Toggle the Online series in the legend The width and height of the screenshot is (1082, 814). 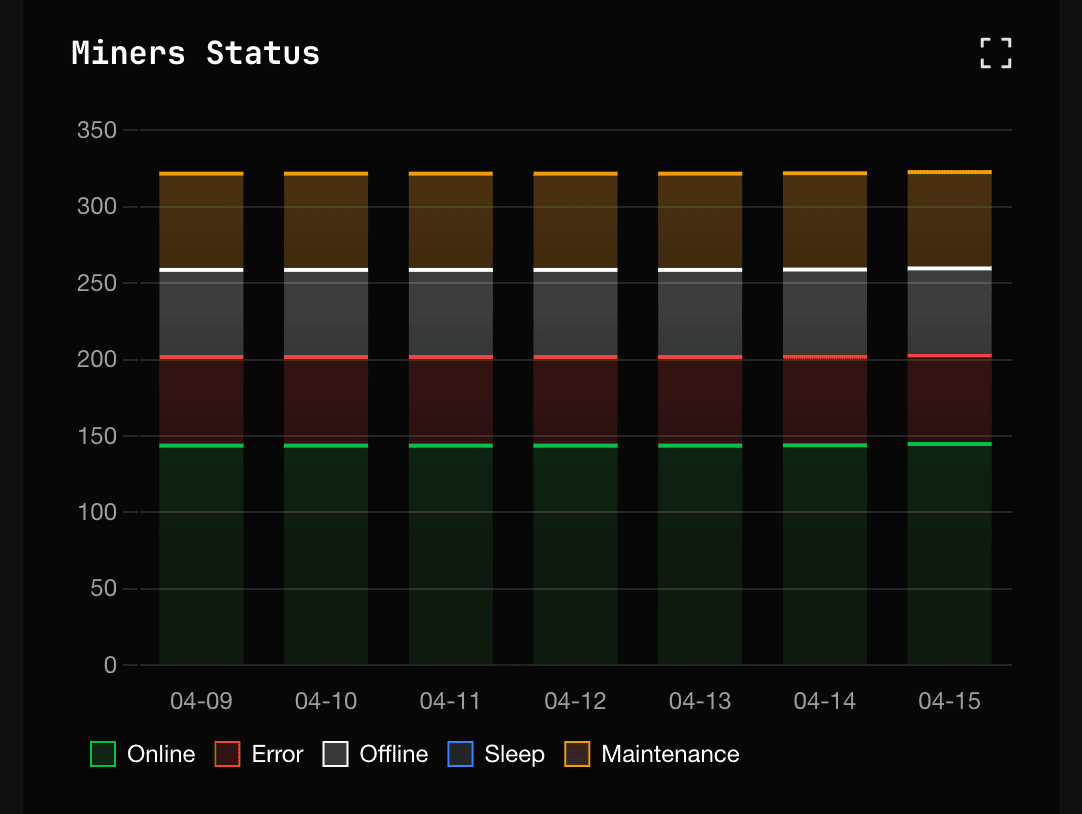click(x=142, y=754)
